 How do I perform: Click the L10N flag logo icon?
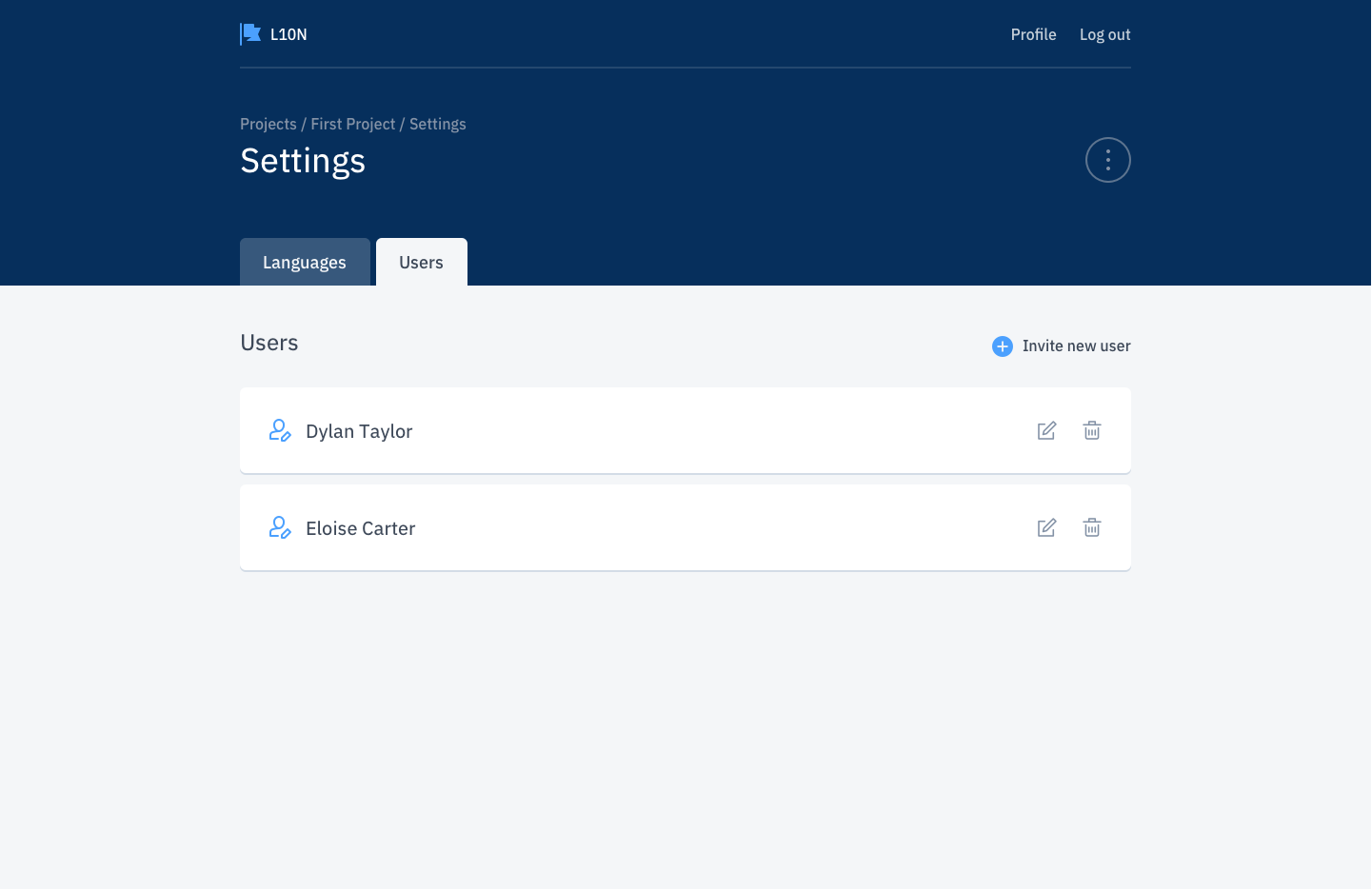tap(249, 33)
